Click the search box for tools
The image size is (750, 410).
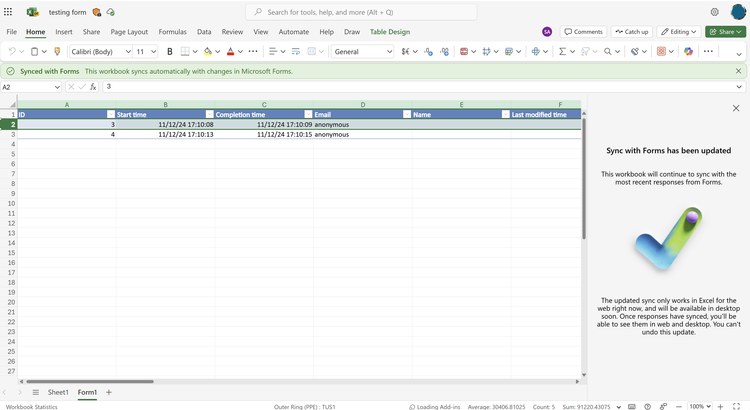click(x=361, y=12)
